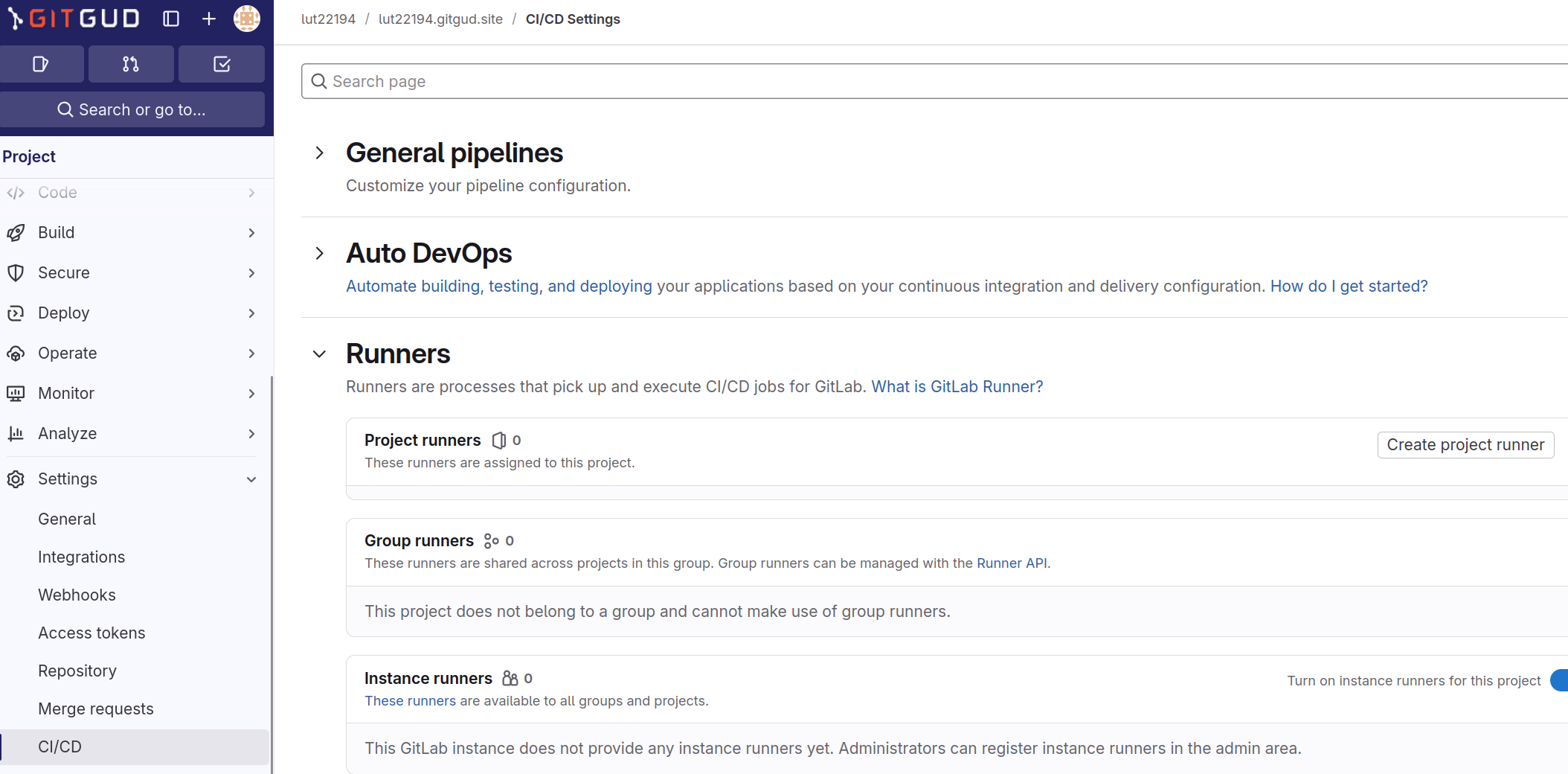Collapse the Settings sidebar menu
This screenshot has height=774, width=1568.
(x=251, y=479)
